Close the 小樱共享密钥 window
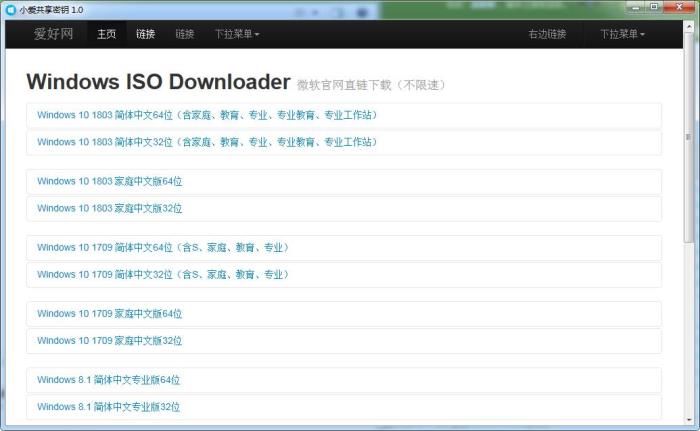The image size is (700, 431). tap(679, 7)
